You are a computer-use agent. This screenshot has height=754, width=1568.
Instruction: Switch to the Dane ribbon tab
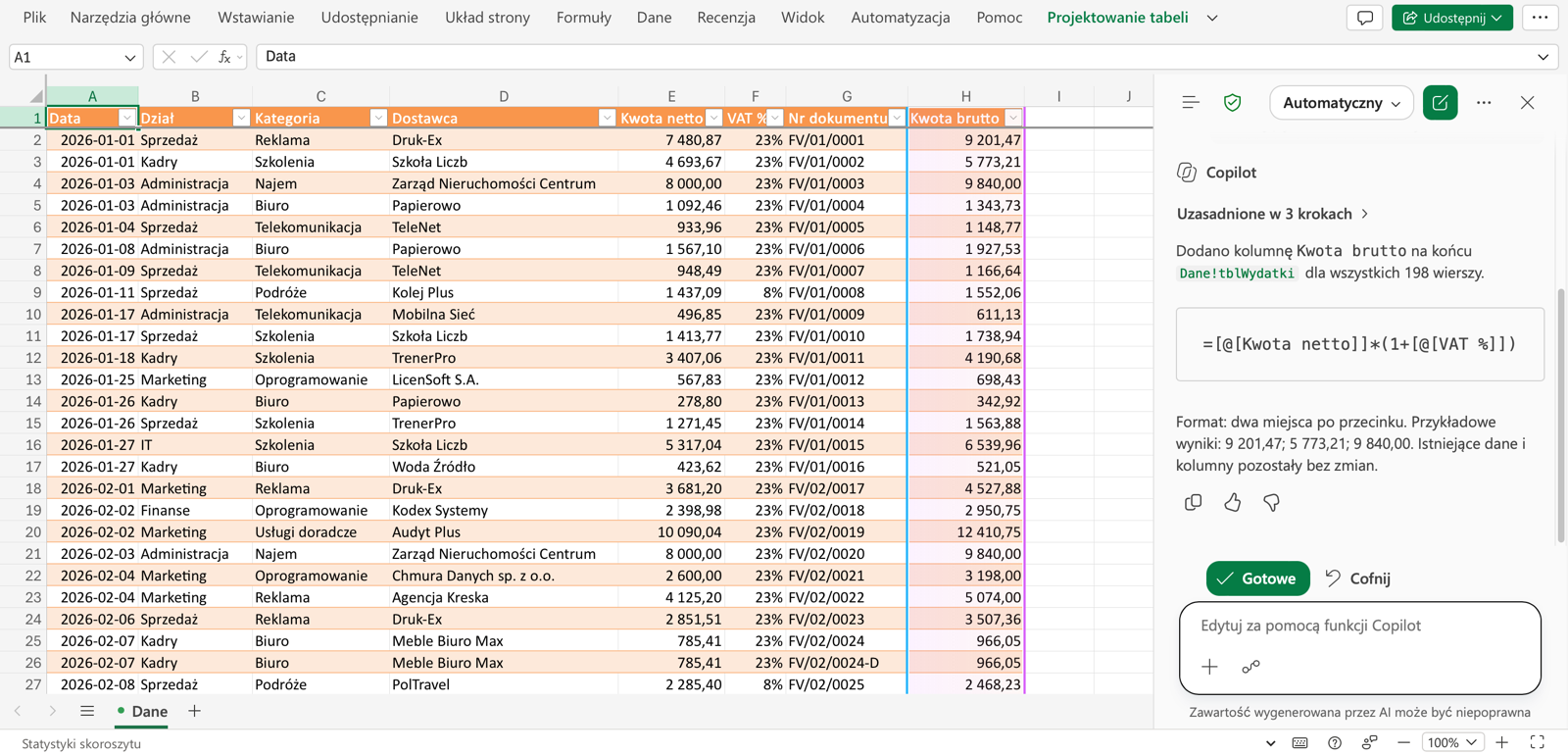pos(654,18)
